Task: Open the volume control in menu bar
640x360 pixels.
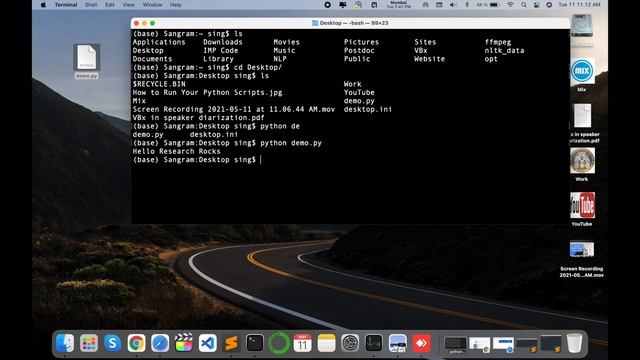Action: pos(453,5)
